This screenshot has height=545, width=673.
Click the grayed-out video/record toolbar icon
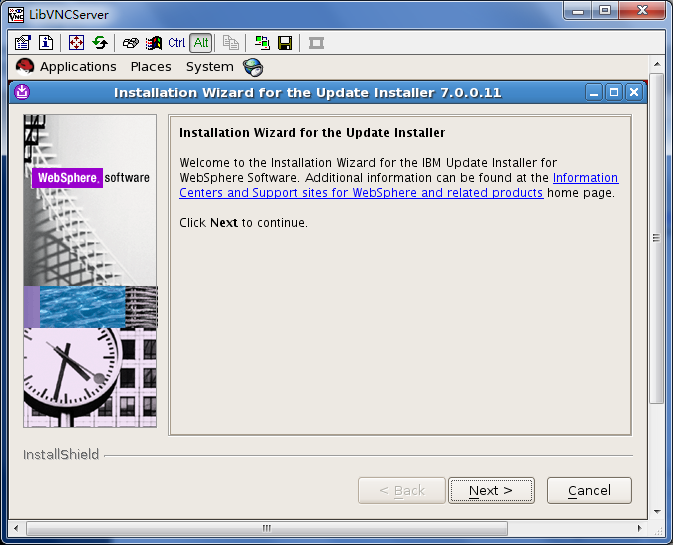coord(316,43)
